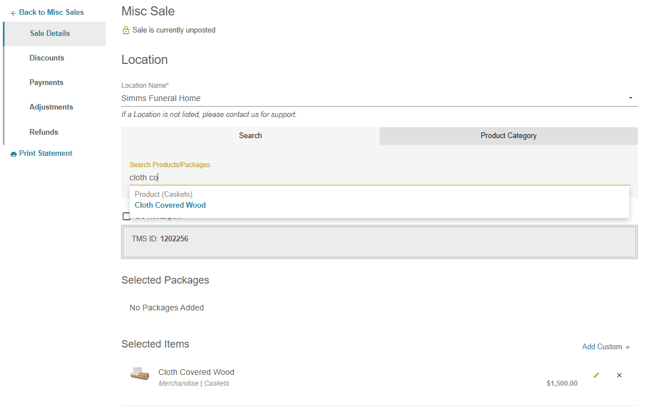
Task: Switch to the Product Category tab
Action: point(508,136)
